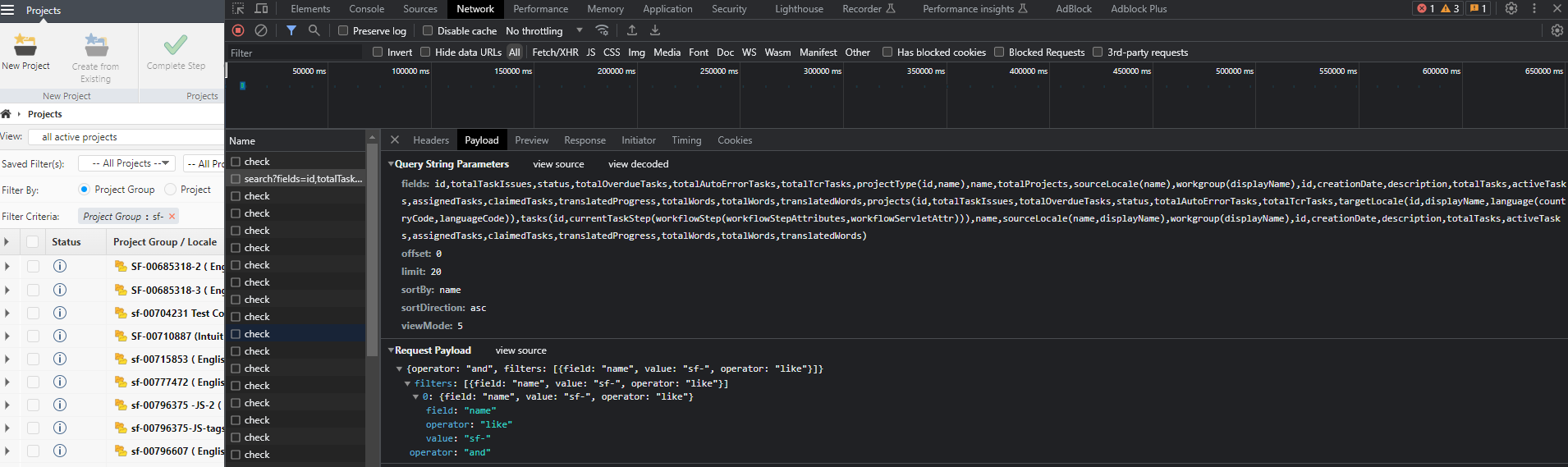This screenshot has width=1568, height=467.
Task: Select the Project radio button
Action: pyautogui.click(x=171, y=190)
